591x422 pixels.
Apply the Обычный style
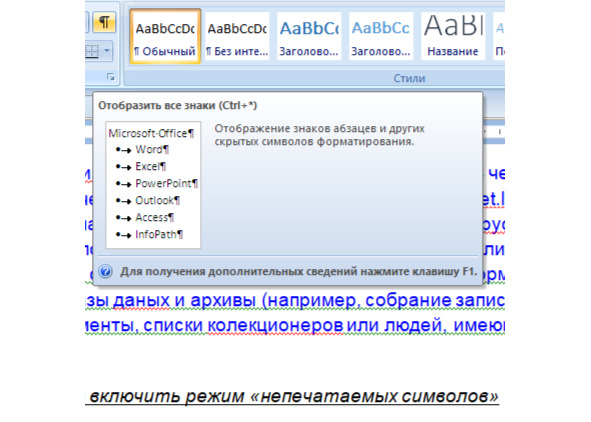165,37
